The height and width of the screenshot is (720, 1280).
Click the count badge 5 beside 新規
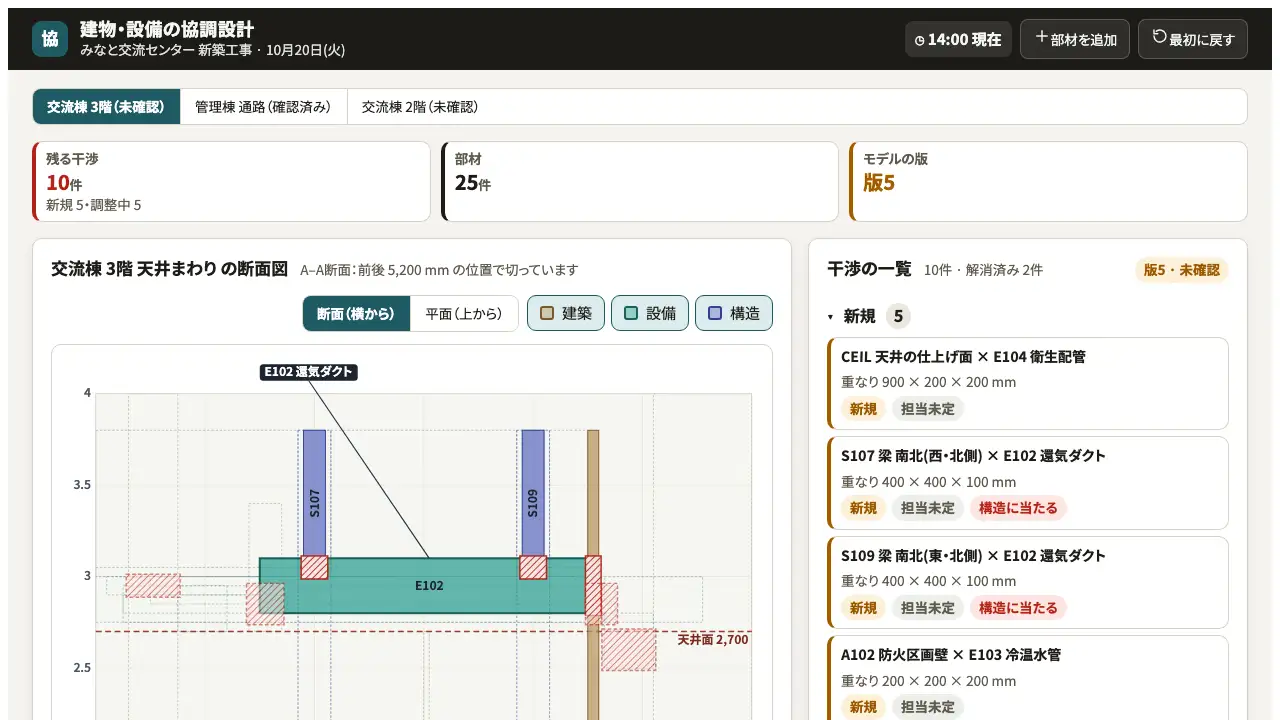click(x=898, y=316)
